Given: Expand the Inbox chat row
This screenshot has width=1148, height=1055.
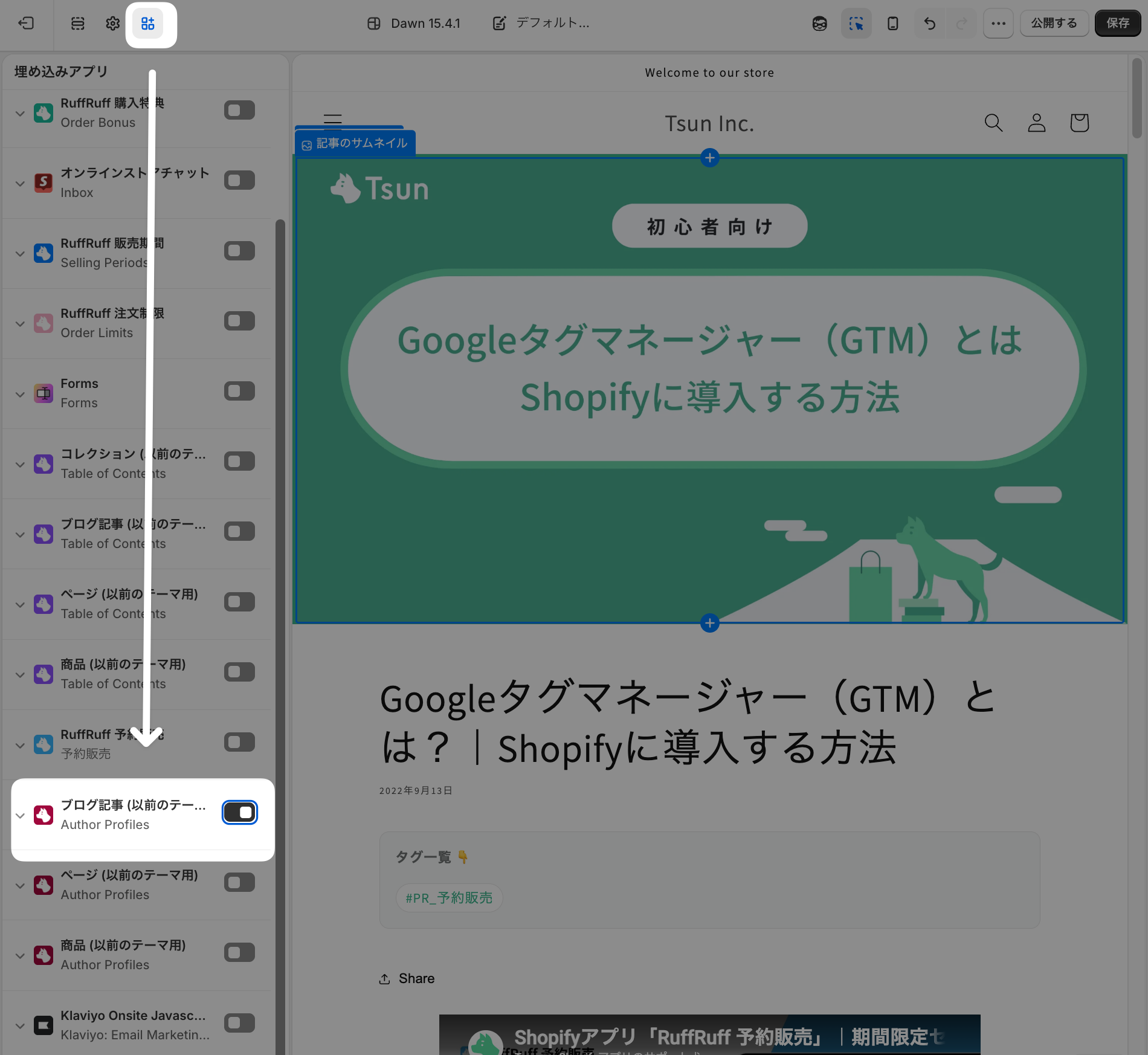Looking at the screenshot, I should pyautogui.click(x=20, y=184).
